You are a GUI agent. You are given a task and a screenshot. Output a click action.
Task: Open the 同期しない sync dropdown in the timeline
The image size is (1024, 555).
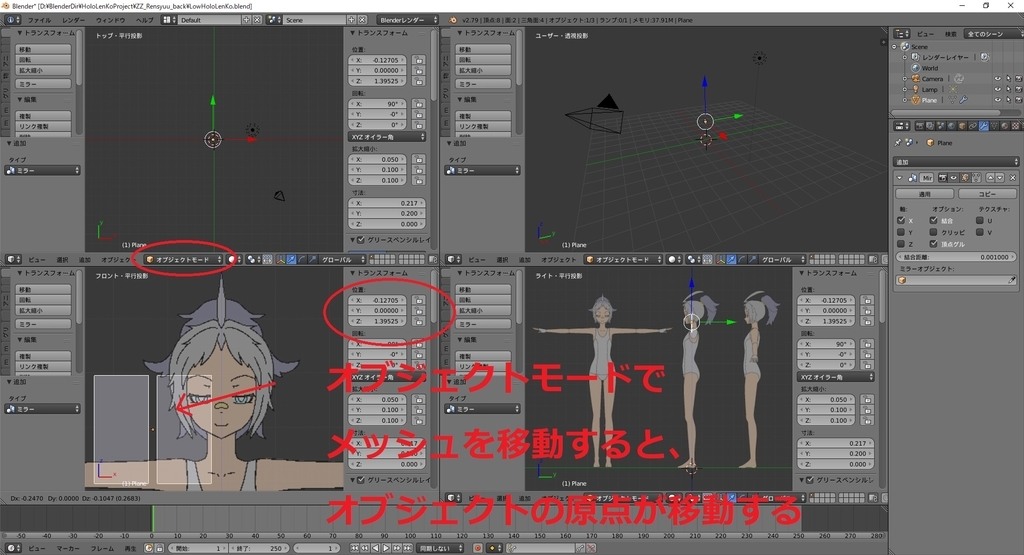coord(440,548)
